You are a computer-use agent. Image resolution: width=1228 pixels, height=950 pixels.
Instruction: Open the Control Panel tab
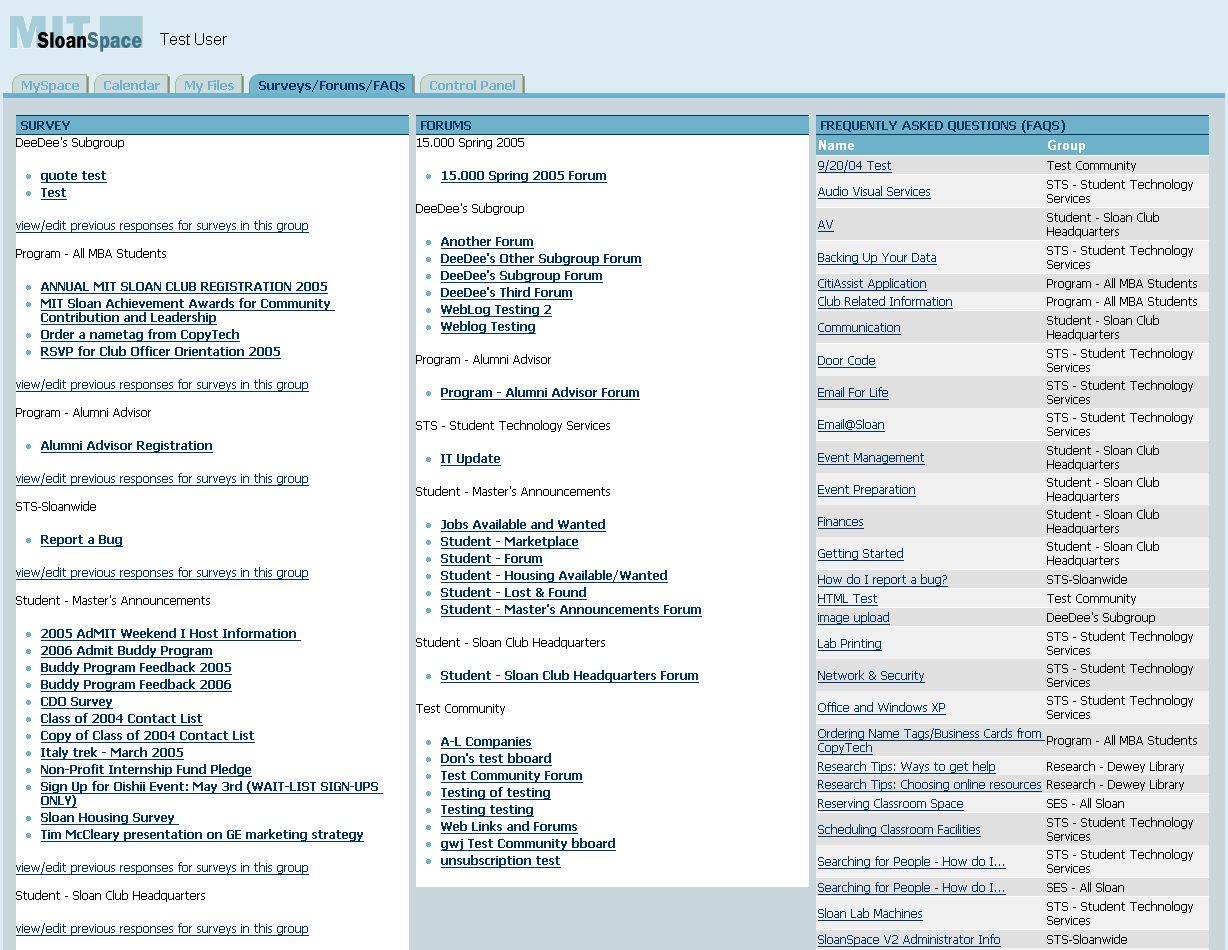point(472,86)
